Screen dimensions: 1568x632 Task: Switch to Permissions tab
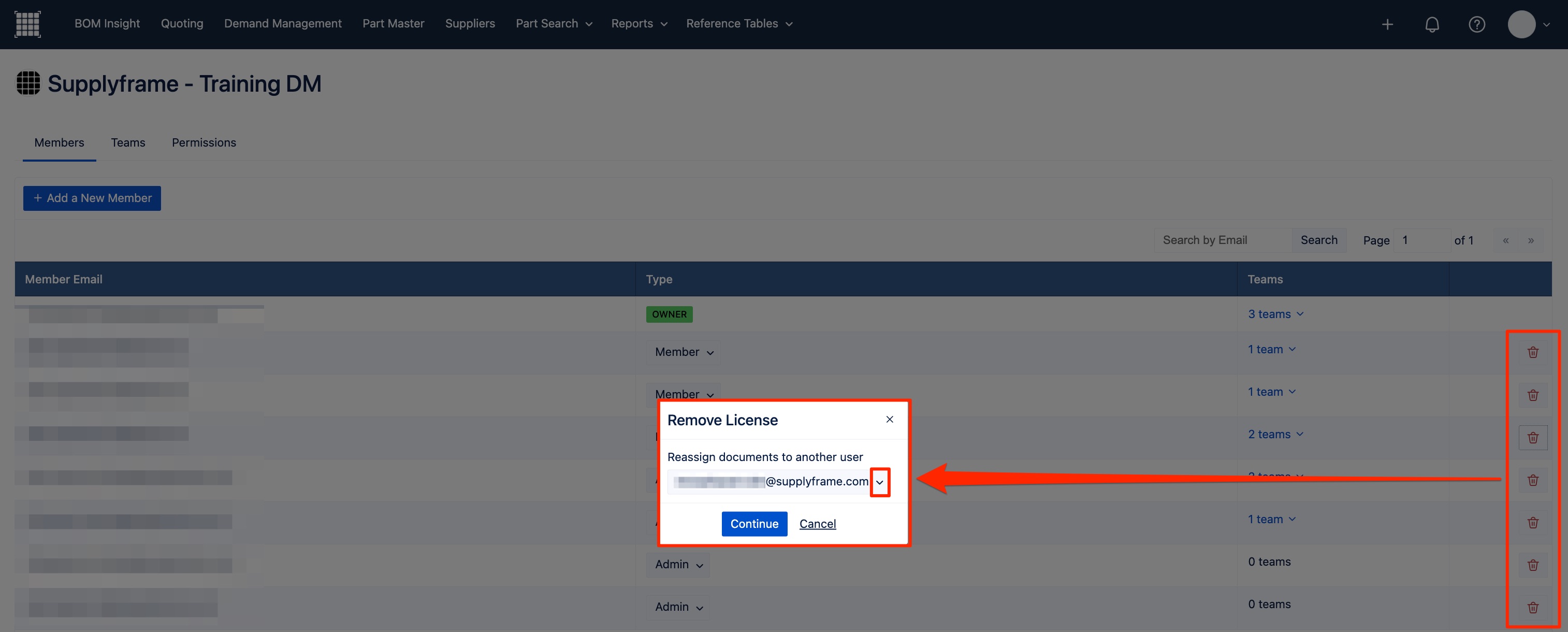(204, 142)
